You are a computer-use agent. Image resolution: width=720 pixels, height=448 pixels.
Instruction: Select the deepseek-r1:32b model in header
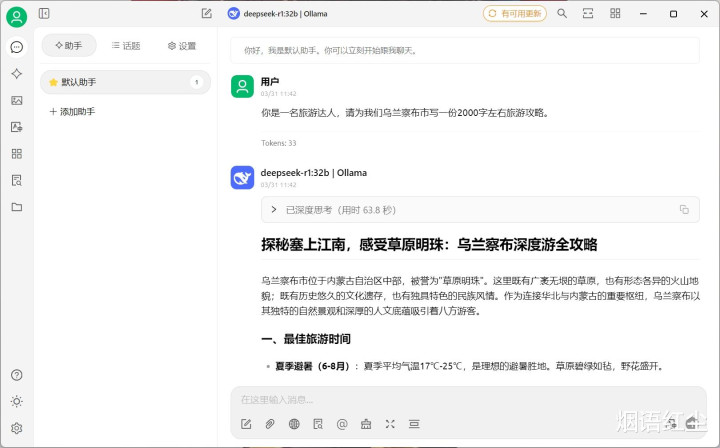[x=278, y=14]
